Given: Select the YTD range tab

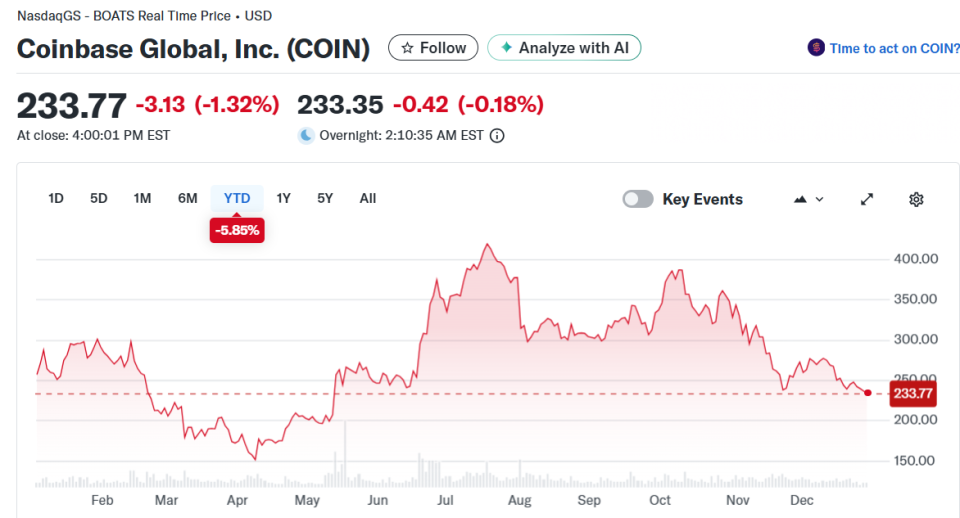Looking at the screenshot, I should pyautogui.click(x=237, y=198).
